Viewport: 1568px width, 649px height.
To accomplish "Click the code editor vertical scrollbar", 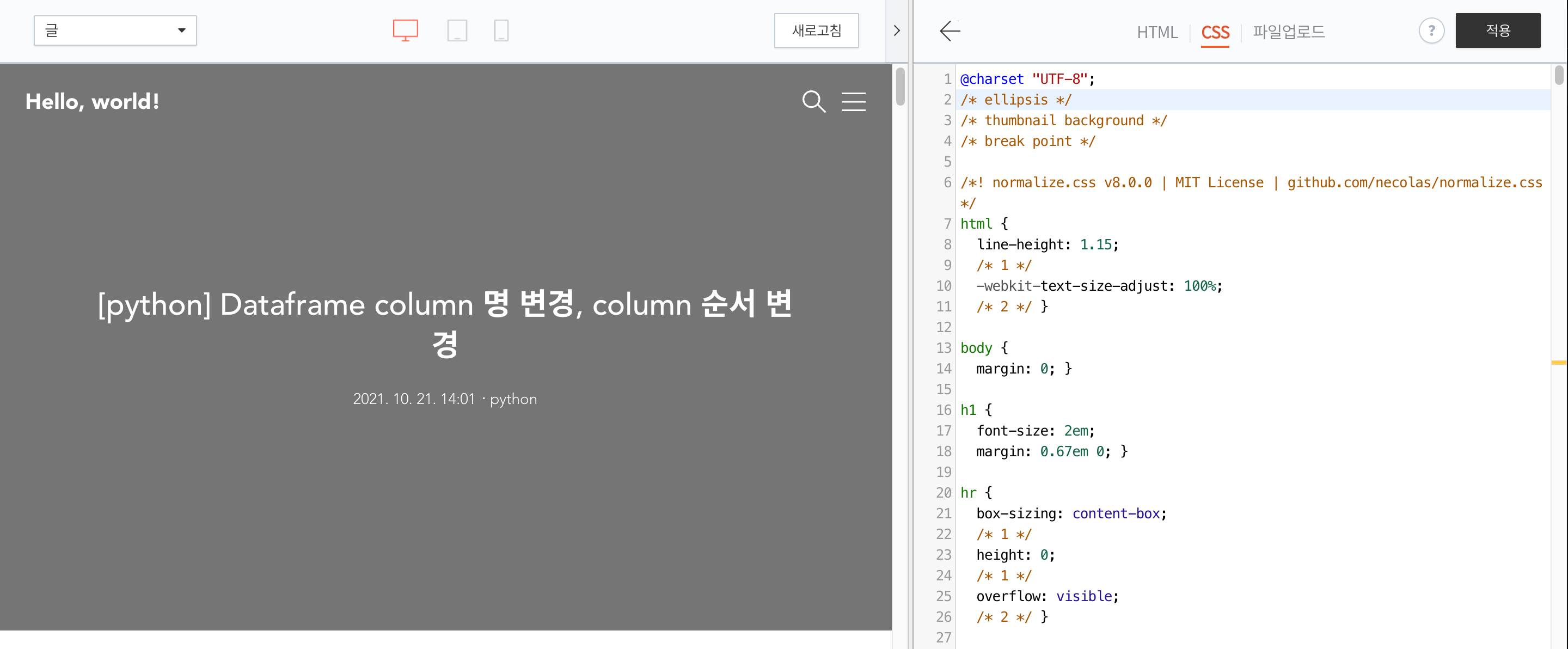I will click(x=1558, y=76).
